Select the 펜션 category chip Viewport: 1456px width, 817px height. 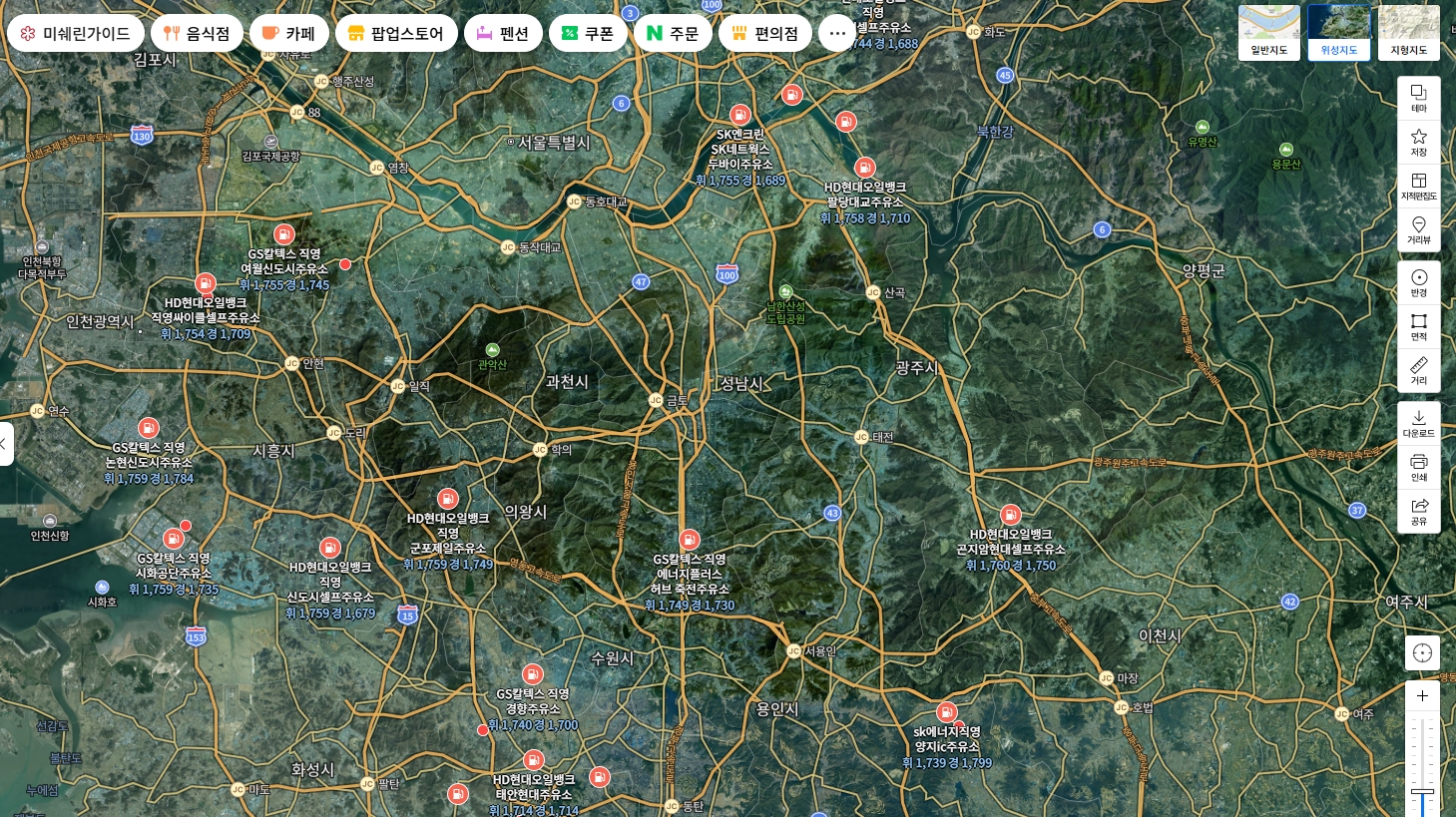503,33
